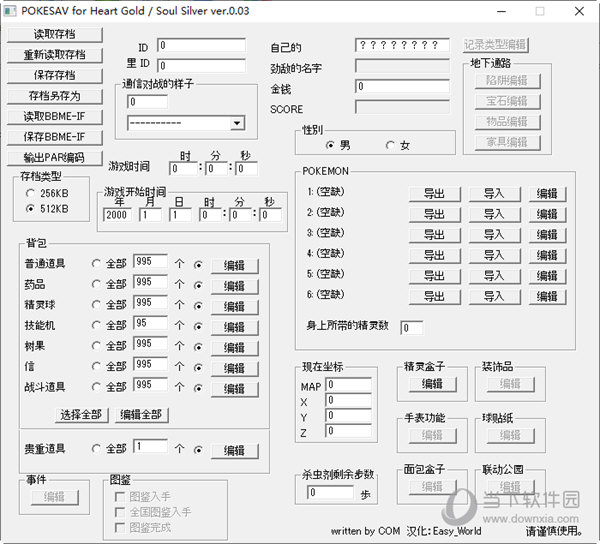
Task: Click the 选择全部 button
Action: click(82, 415)
